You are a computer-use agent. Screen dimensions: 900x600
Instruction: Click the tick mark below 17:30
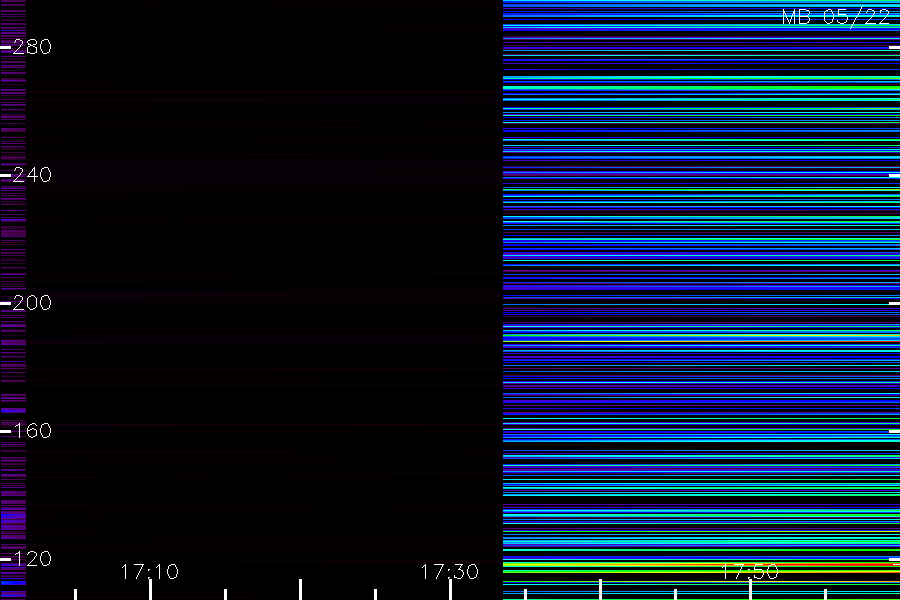tap(451, 590)
